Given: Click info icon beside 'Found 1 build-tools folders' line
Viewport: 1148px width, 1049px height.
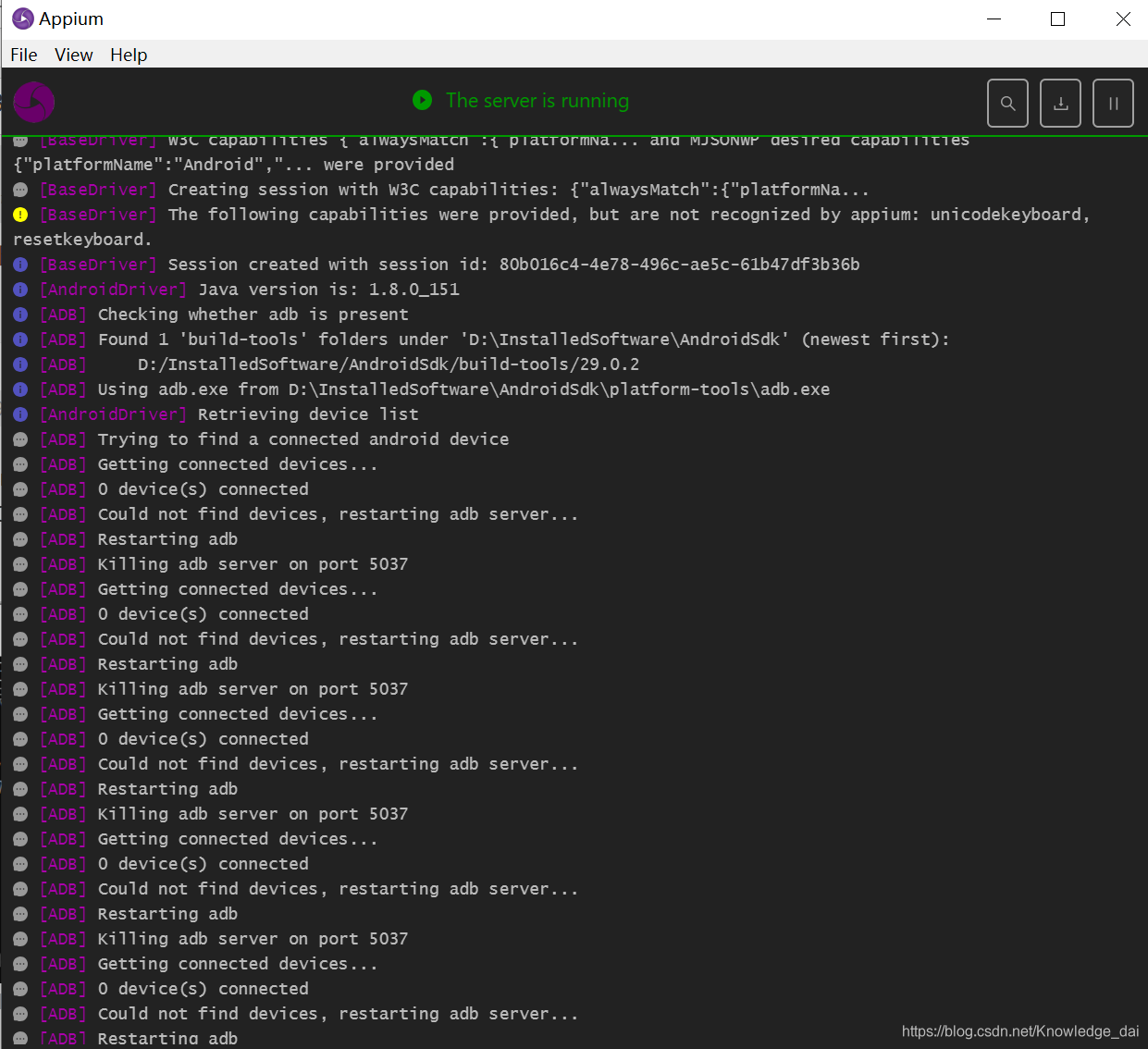Looking at the screenshot, I should point(20,339).
